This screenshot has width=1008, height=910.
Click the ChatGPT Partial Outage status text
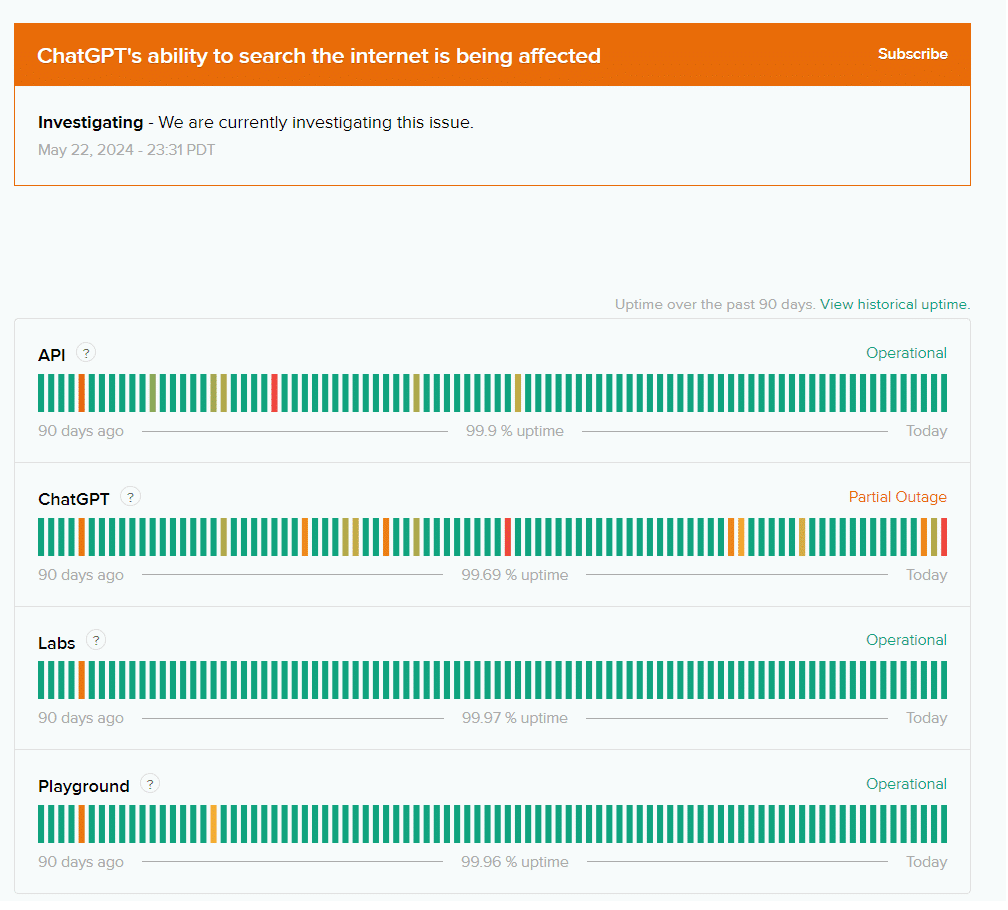coord(897,497)
